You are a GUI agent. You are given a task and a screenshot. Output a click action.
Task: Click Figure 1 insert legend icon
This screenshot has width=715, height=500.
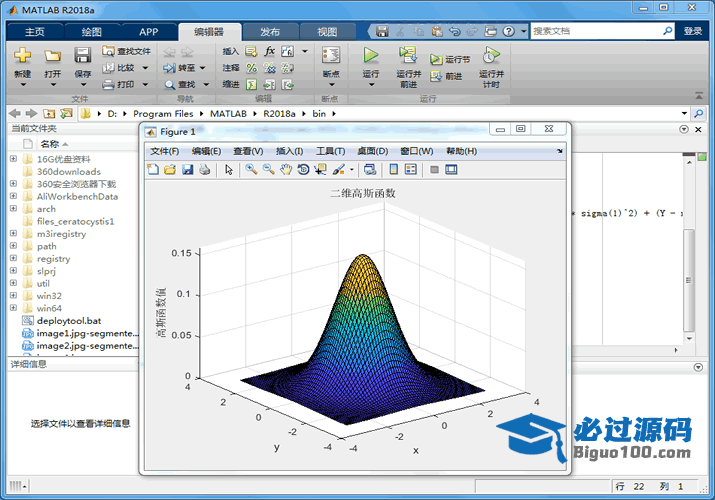[411, 170]
